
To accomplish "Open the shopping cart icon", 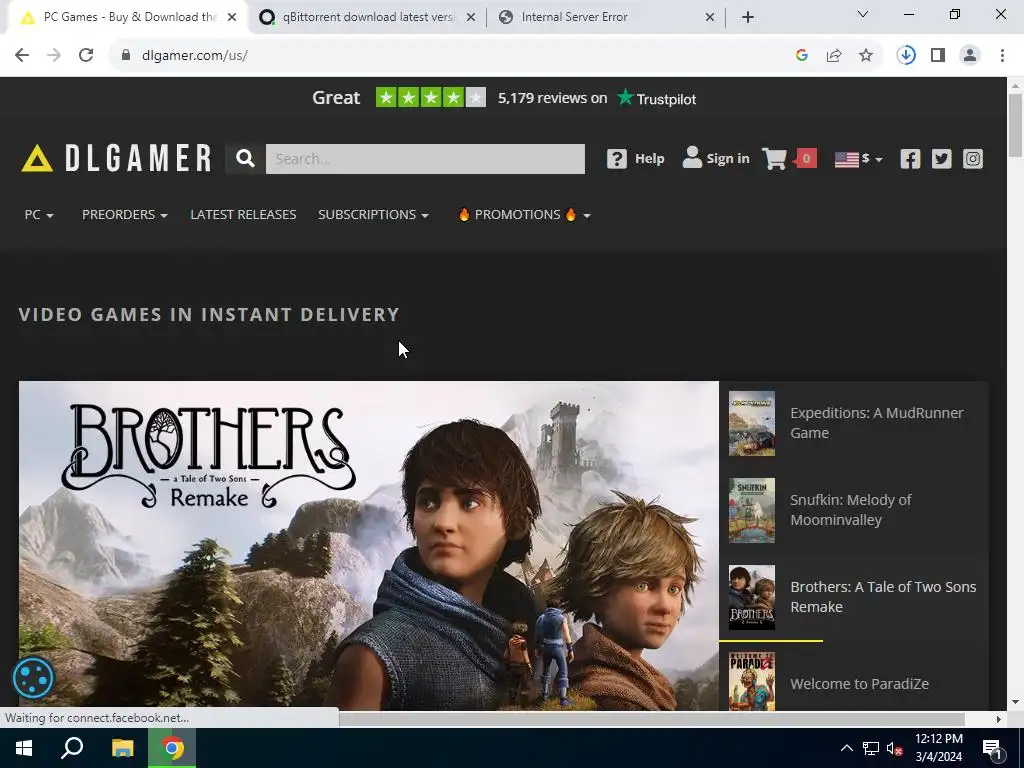I will (x=775, y=158).
